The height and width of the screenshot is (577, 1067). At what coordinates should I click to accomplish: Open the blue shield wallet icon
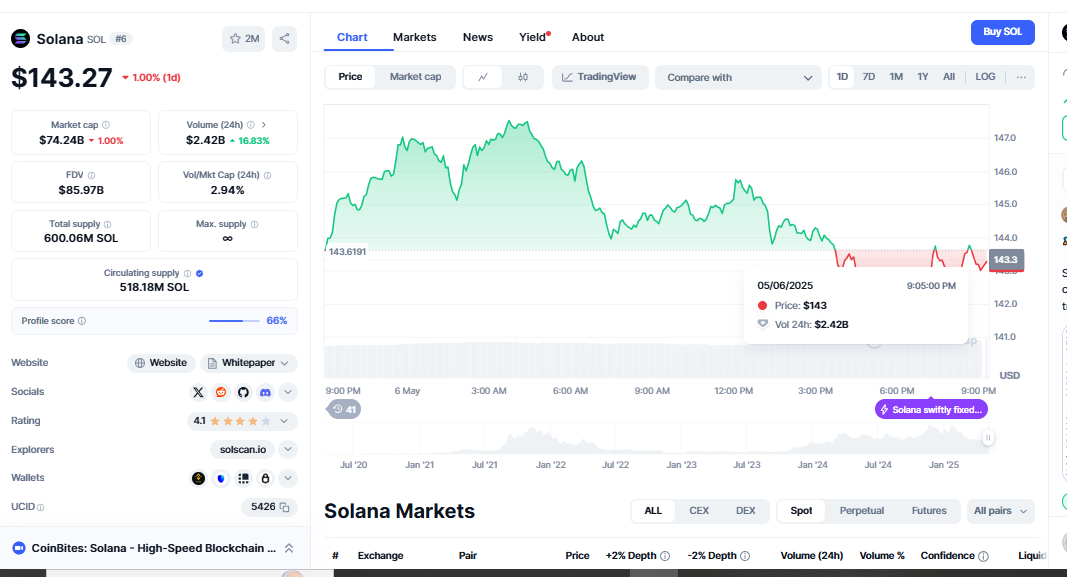[x=220, y=478]
